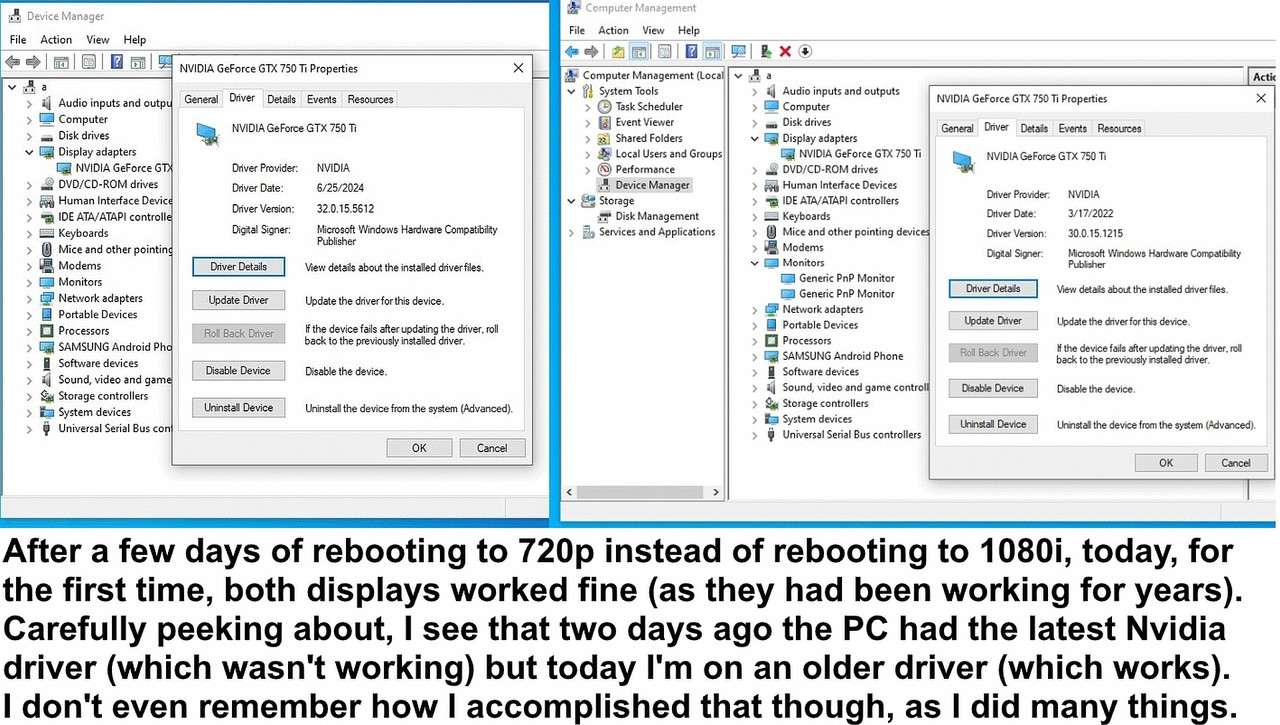The width and height of the screenshot is (1280, 725).
Task: Click Driver Details in left Properties dialog
Action: pos(238,267)
